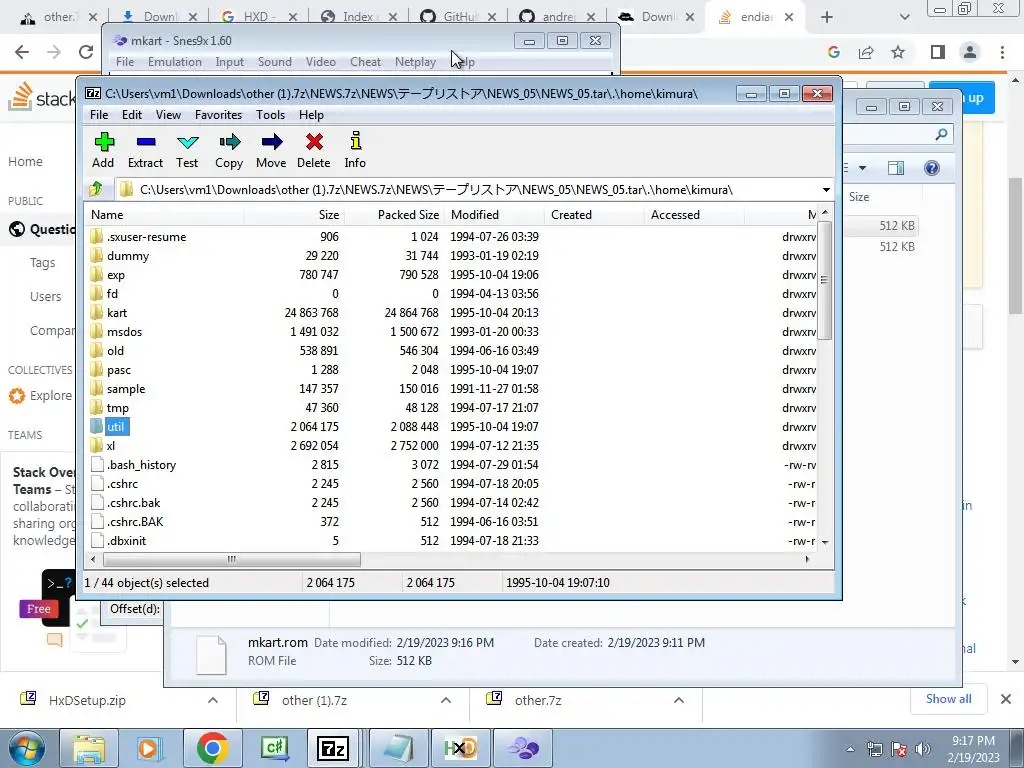1024x768 pixels.
Task: Click the HxD taskbar icon
Action: pos(460,748)
